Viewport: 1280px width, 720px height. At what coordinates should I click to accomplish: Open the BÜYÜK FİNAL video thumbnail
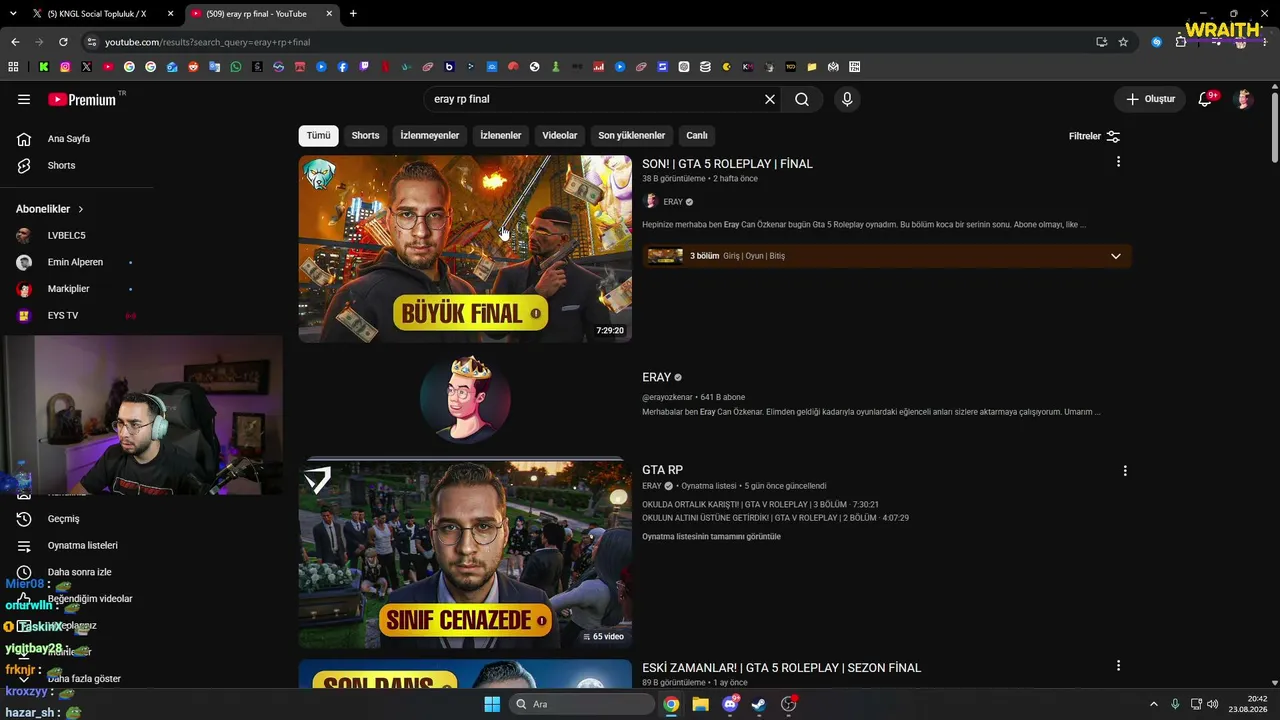point(465,248)
